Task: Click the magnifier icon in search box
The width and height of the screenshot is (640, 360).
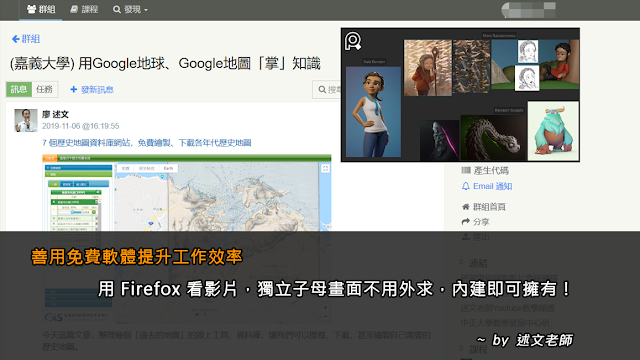Action: click(322, 89)
